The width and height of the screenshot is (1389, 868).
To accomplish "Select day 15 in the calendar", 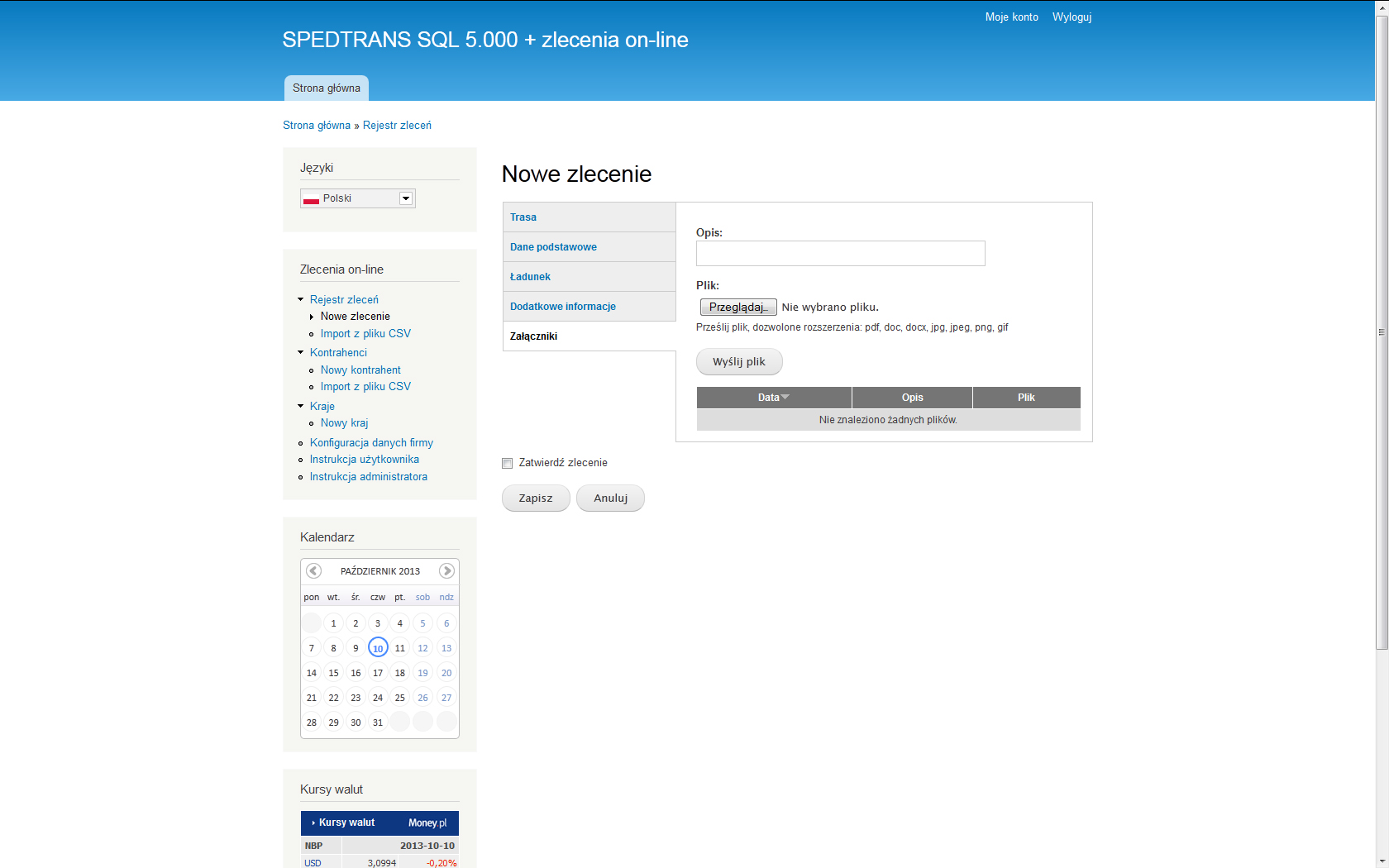I will coord(333,673).
